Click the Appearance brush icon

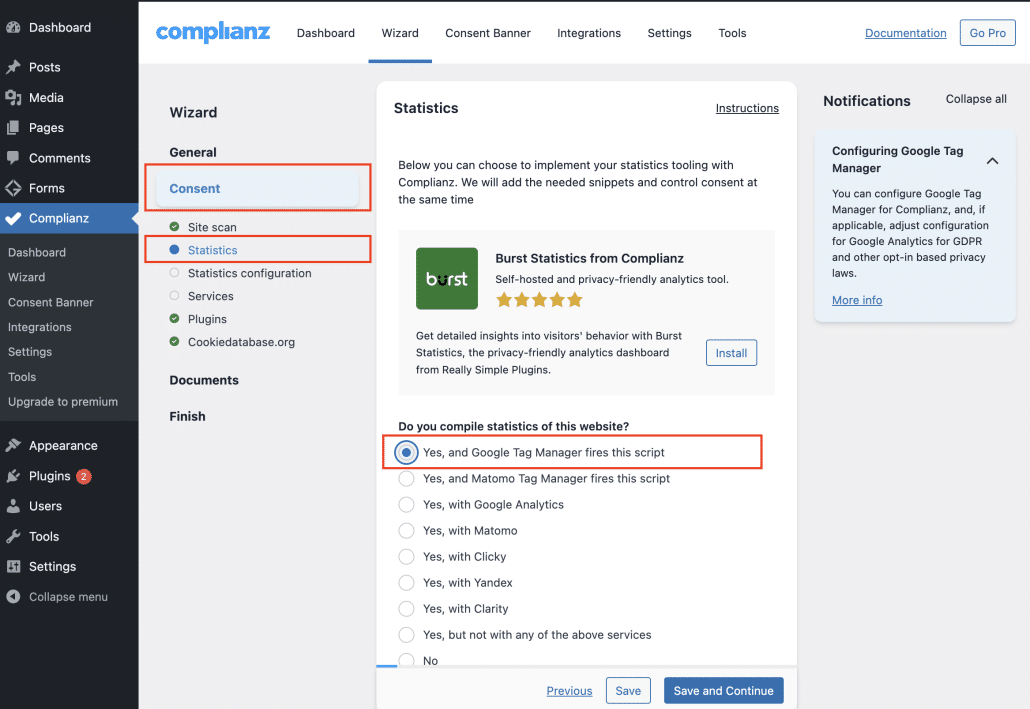pos(13,446)
